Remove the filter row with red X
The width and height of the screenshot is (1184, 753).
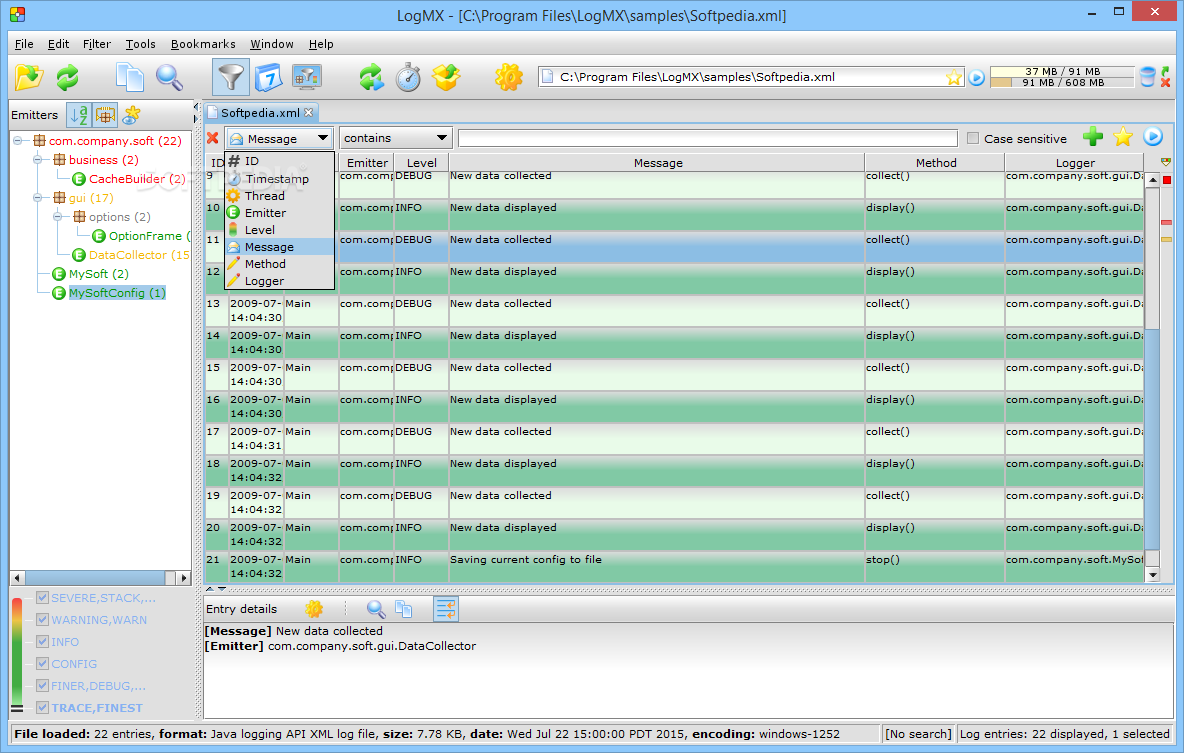tap(213, 137)
